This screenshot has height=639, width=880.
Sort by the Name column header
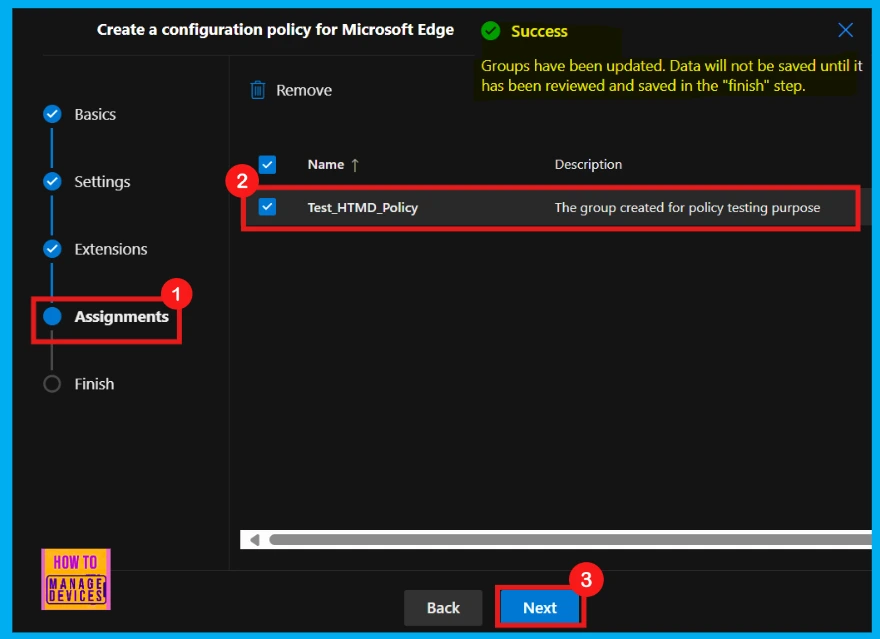(326, 164)
